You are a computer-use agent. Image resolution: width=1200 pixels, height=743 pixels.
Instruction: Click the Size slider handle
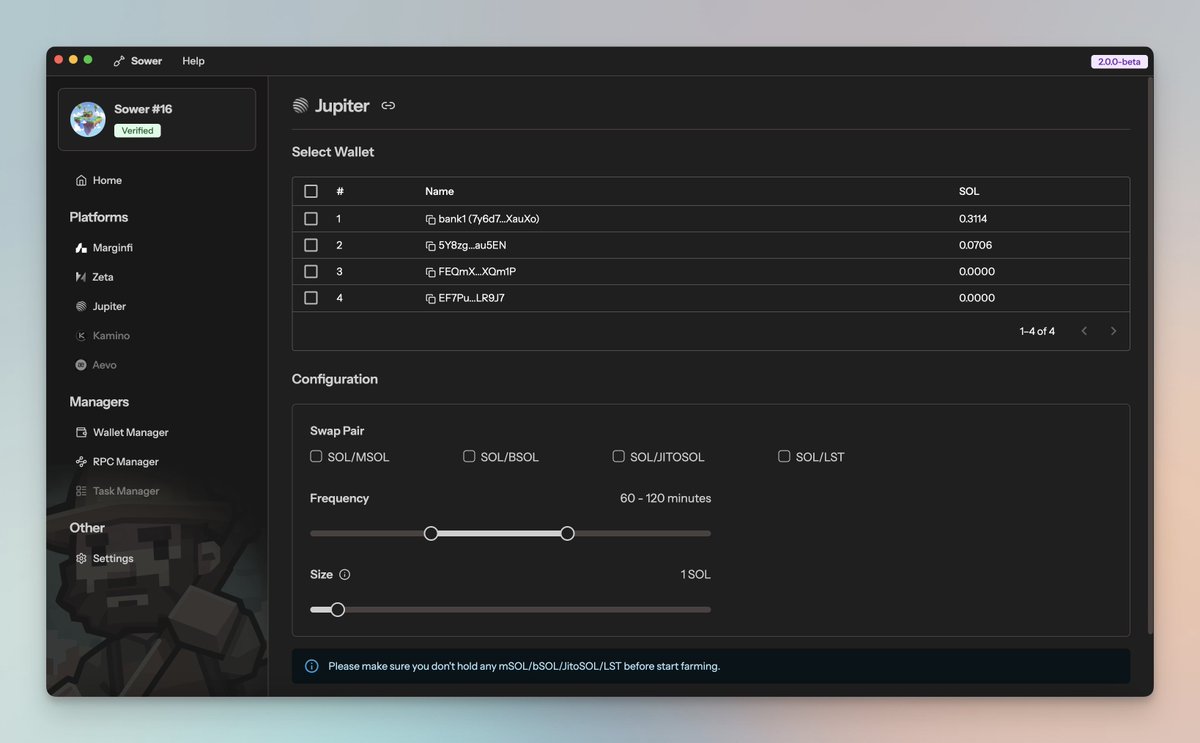pyautogui.click(x=337, y=609)
